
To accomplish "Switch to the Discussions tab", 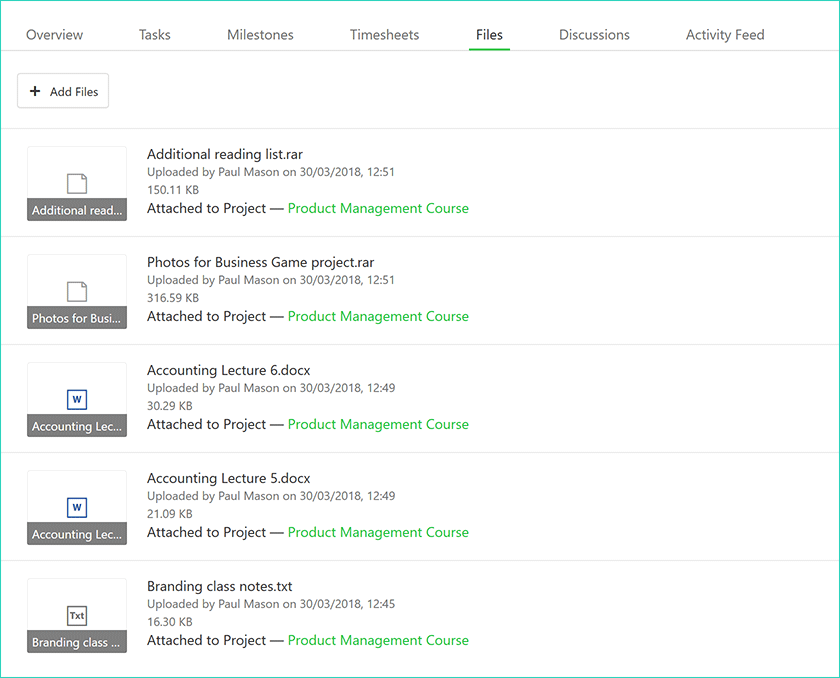I will 594,35.
